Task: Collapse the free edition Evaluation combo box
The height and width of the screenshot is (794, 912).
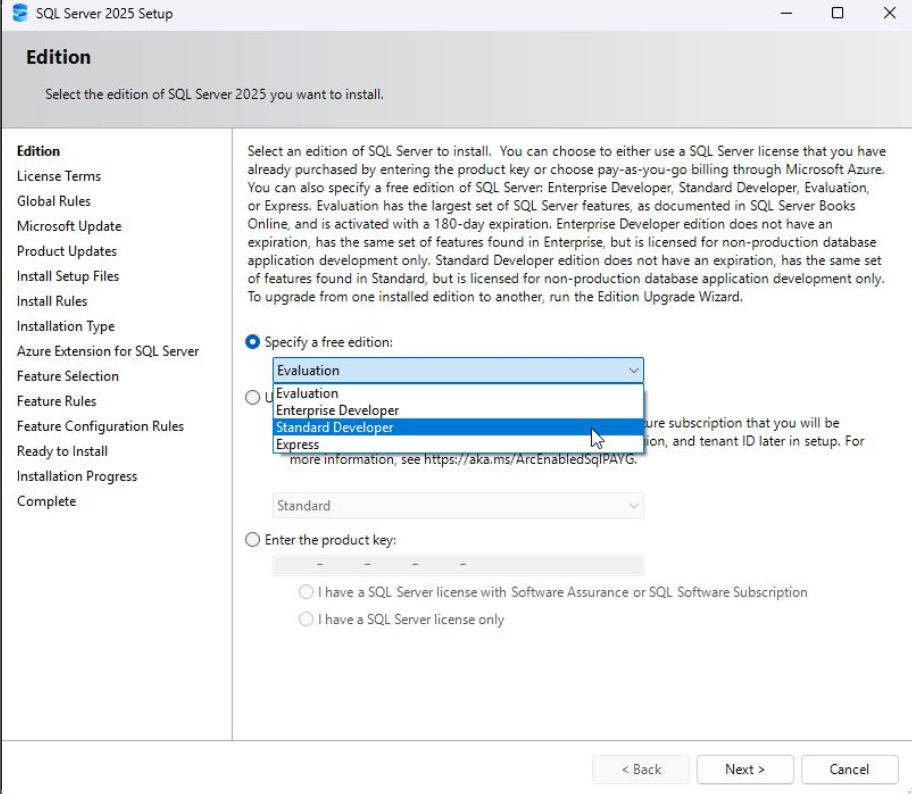Action: tap(458, 371)
